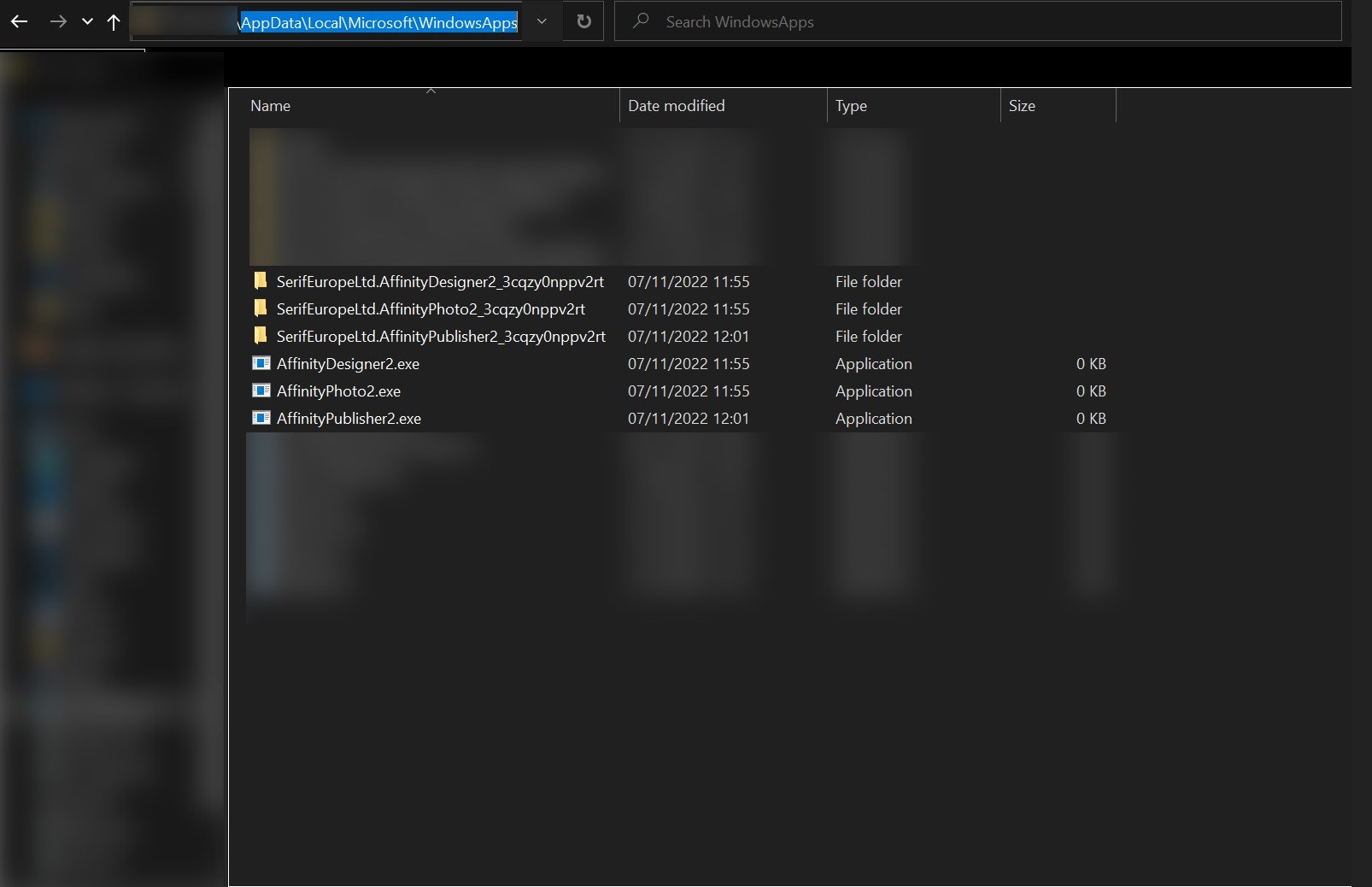Click the Search WindowsApps field
This screenshot has height=887, width=1372.
tap(978, 21)
